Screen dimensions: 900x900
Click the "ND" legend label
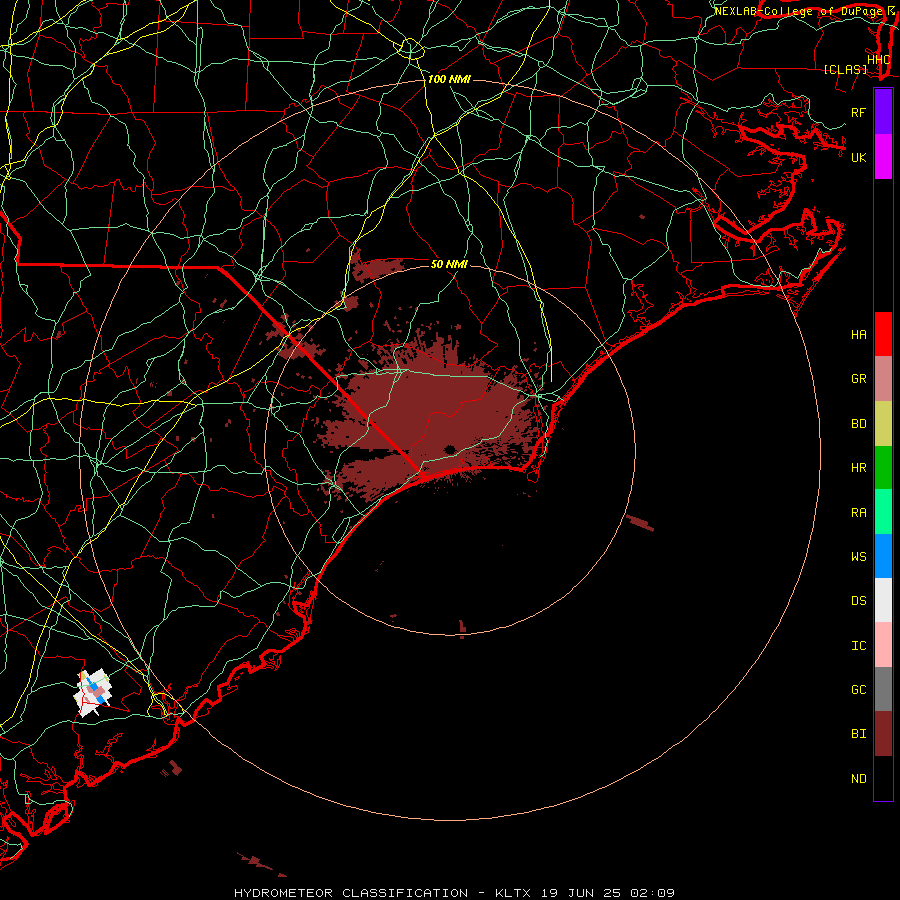coord(858,779)
